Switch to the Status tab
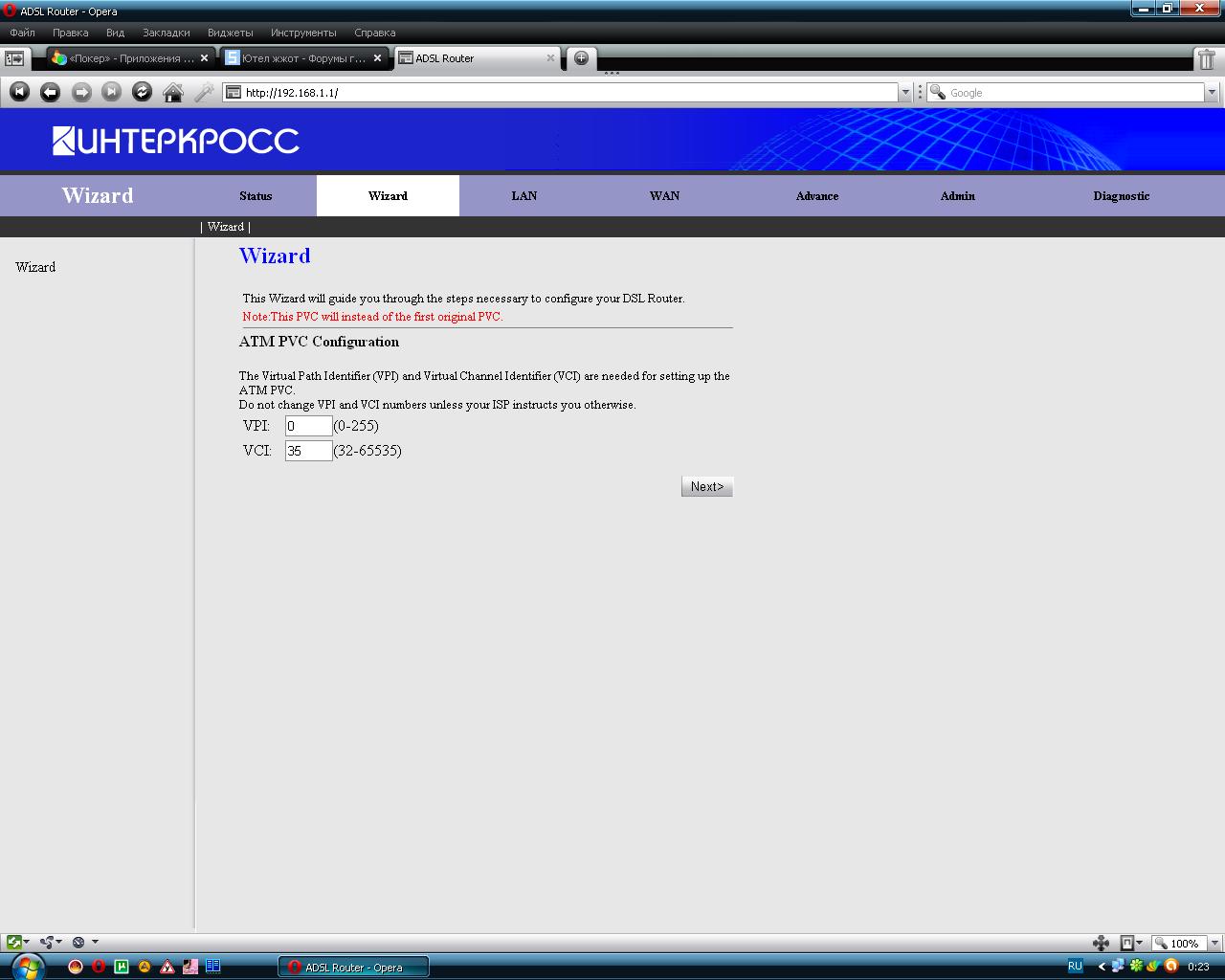Viewport: 1225px width, 980px height. pos(256,196)
